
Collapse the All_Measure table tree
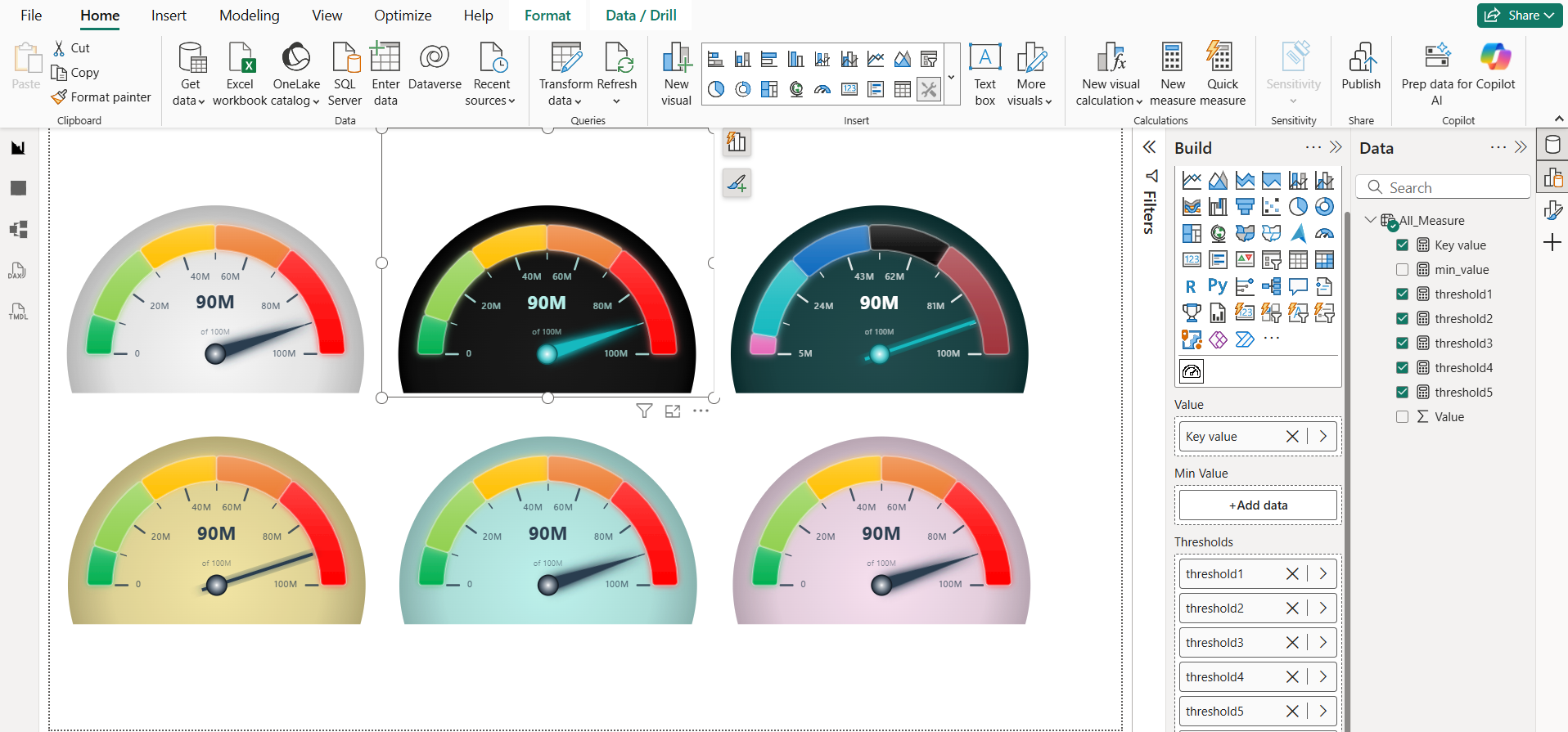tap(1370, 220)
